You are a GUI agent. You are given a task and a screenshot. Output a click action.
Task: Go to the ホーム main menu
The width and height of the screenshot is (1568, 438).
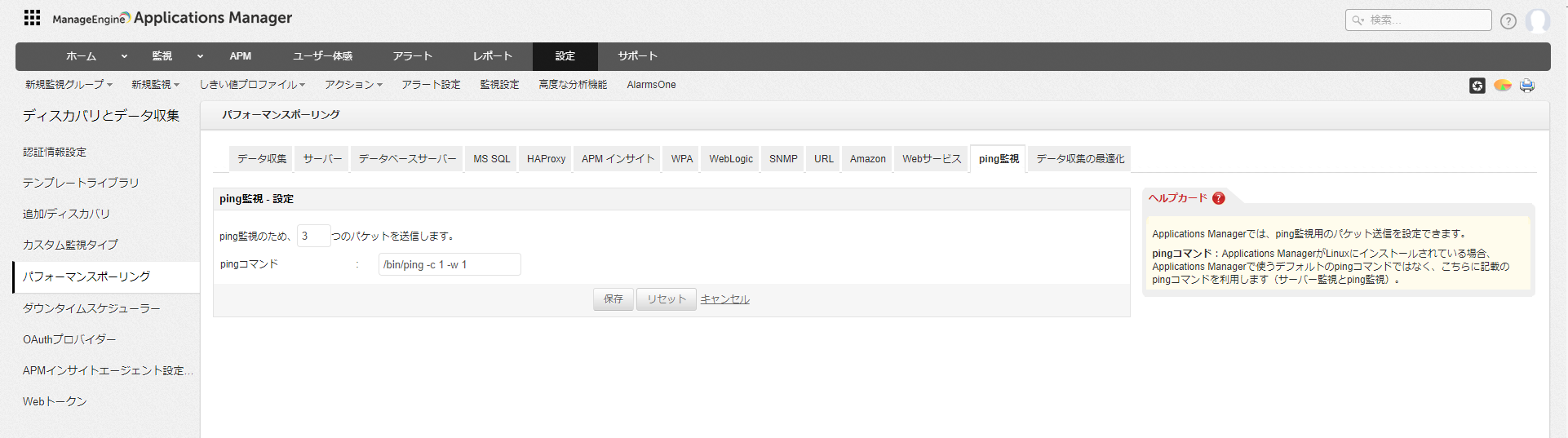tap(81, 56)
